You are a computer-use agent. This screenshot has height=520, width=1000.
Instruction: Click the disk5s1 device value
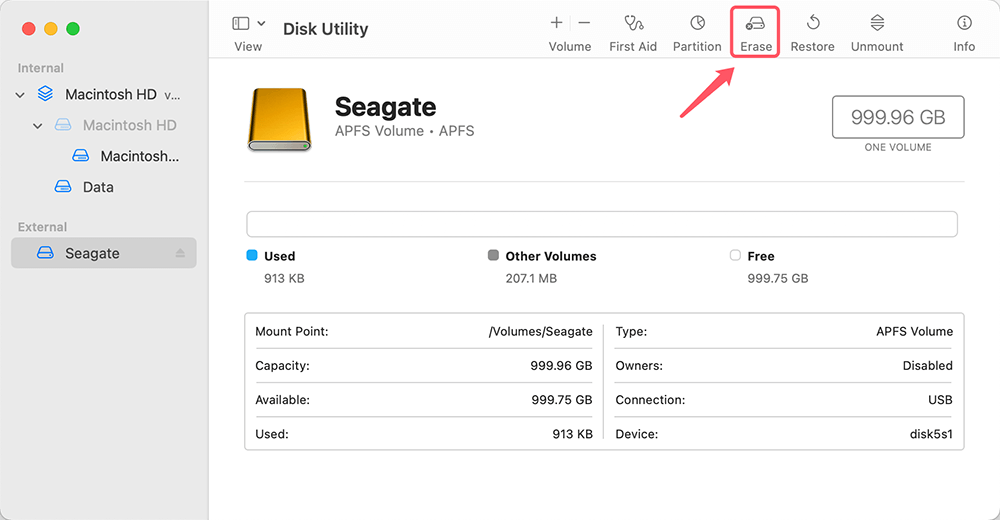[x=931, y=435]
